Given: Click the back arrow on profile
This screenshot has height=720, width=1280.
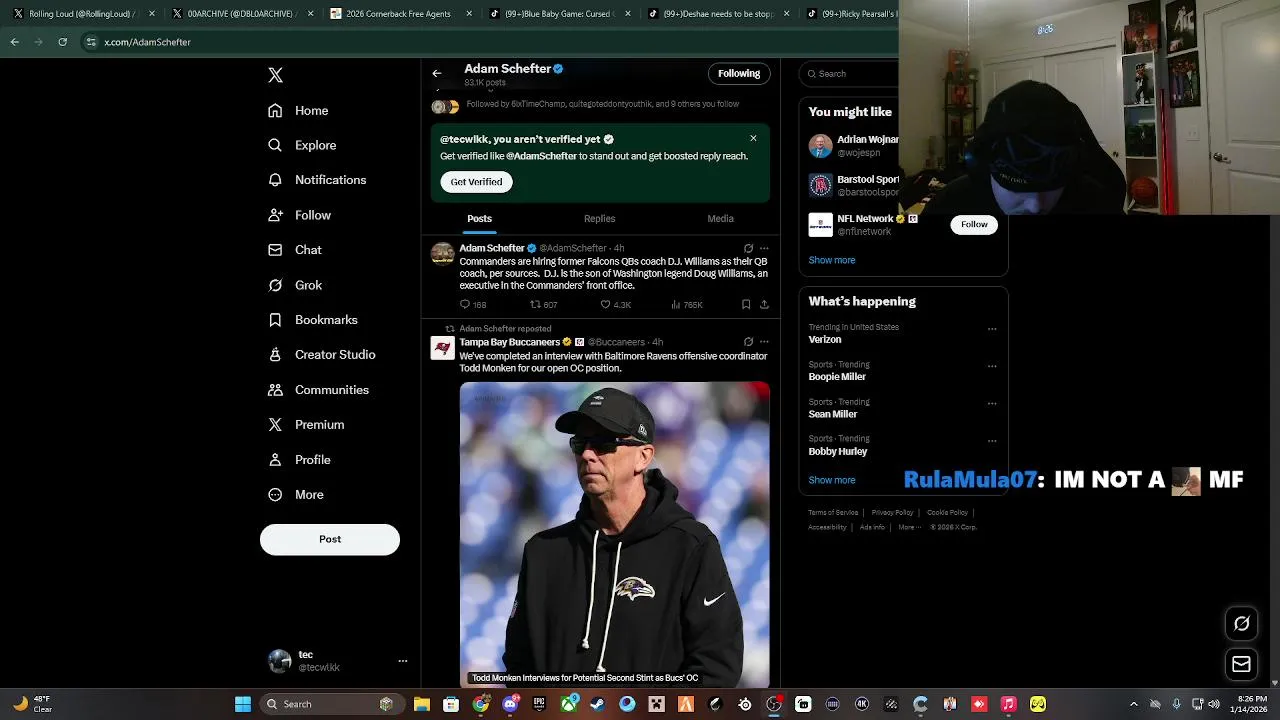Looking at the screenshot, I should 437,73.
